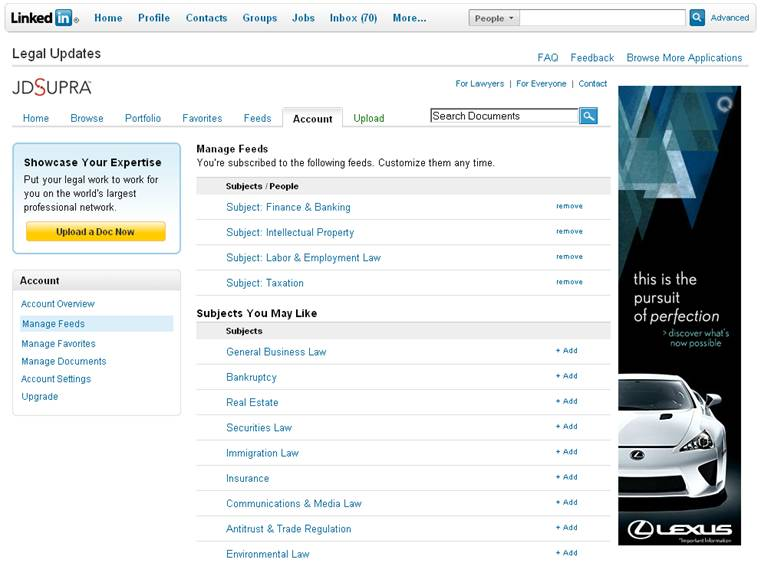Open Manage Documents in sidebar
The image size is (761, 563).
(64, 361)
